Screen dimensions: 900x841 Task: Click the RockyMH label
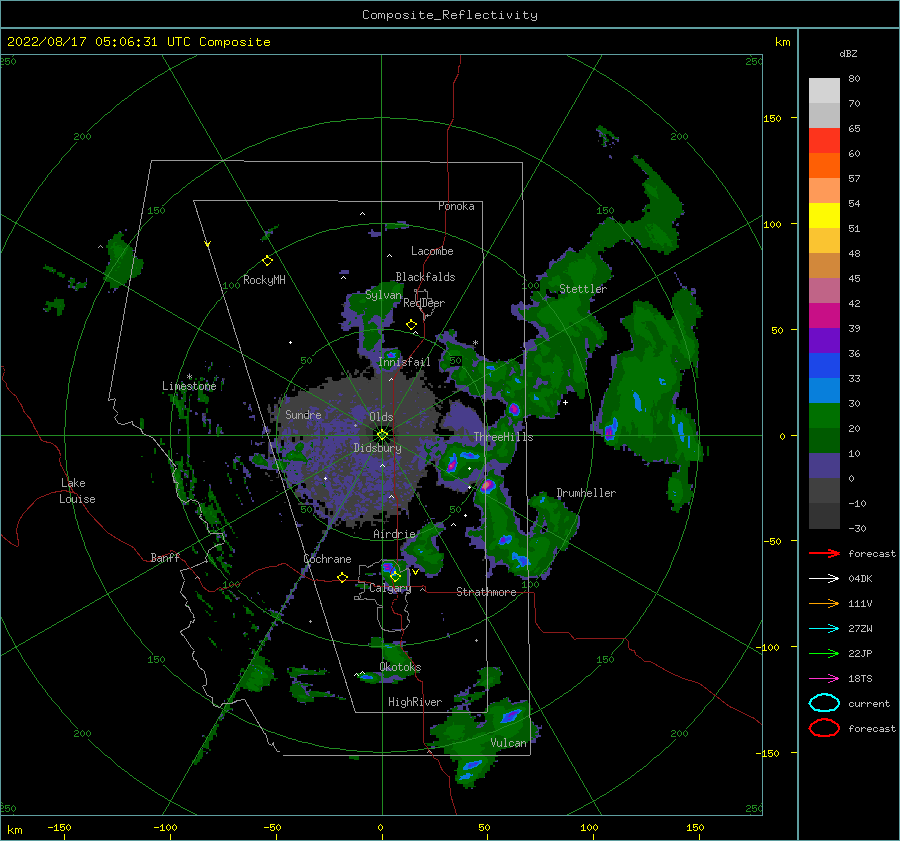264,280
